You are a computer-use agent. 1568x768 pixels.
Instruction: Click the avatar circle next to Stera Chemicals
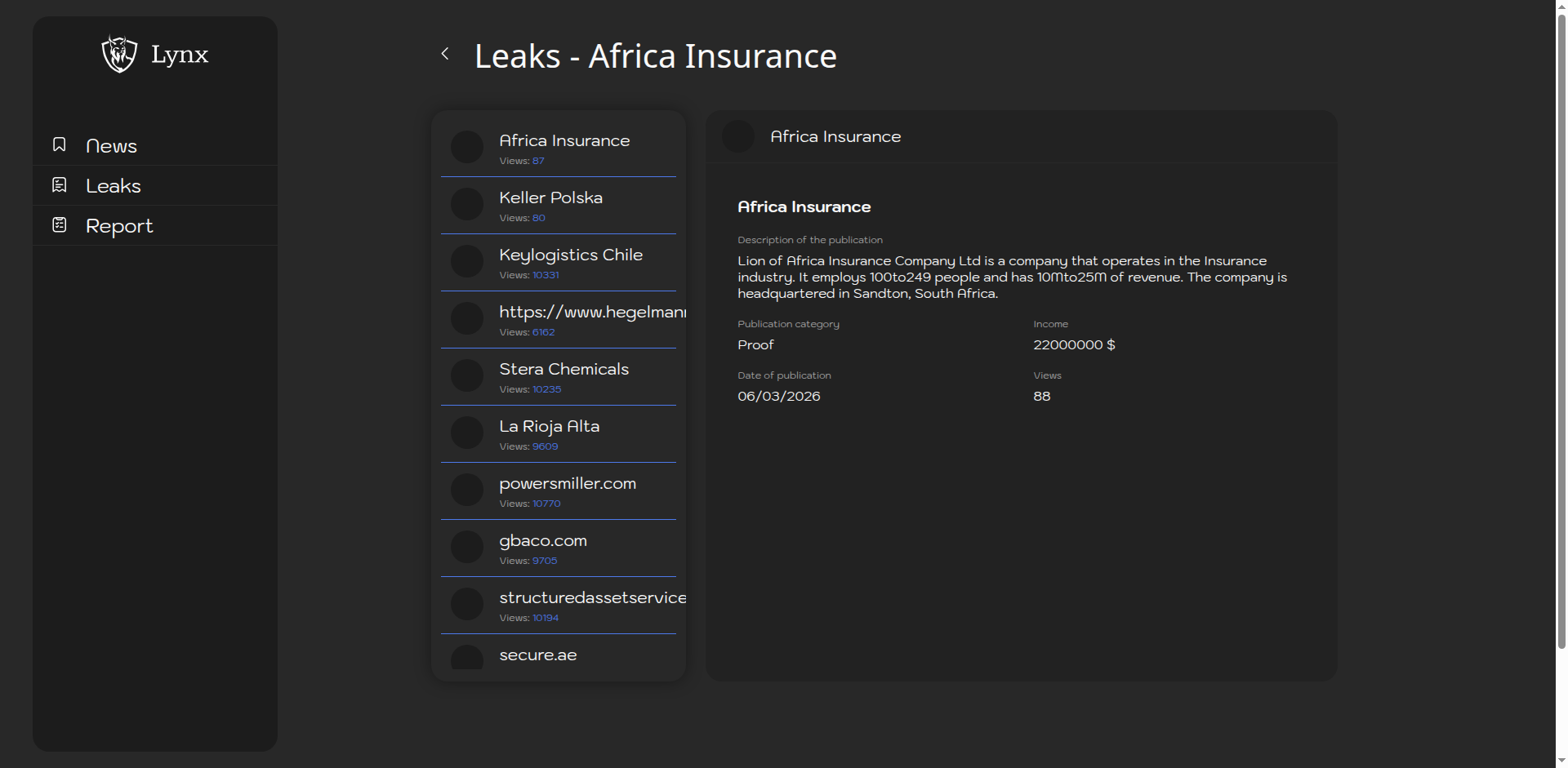click(467, 375)
